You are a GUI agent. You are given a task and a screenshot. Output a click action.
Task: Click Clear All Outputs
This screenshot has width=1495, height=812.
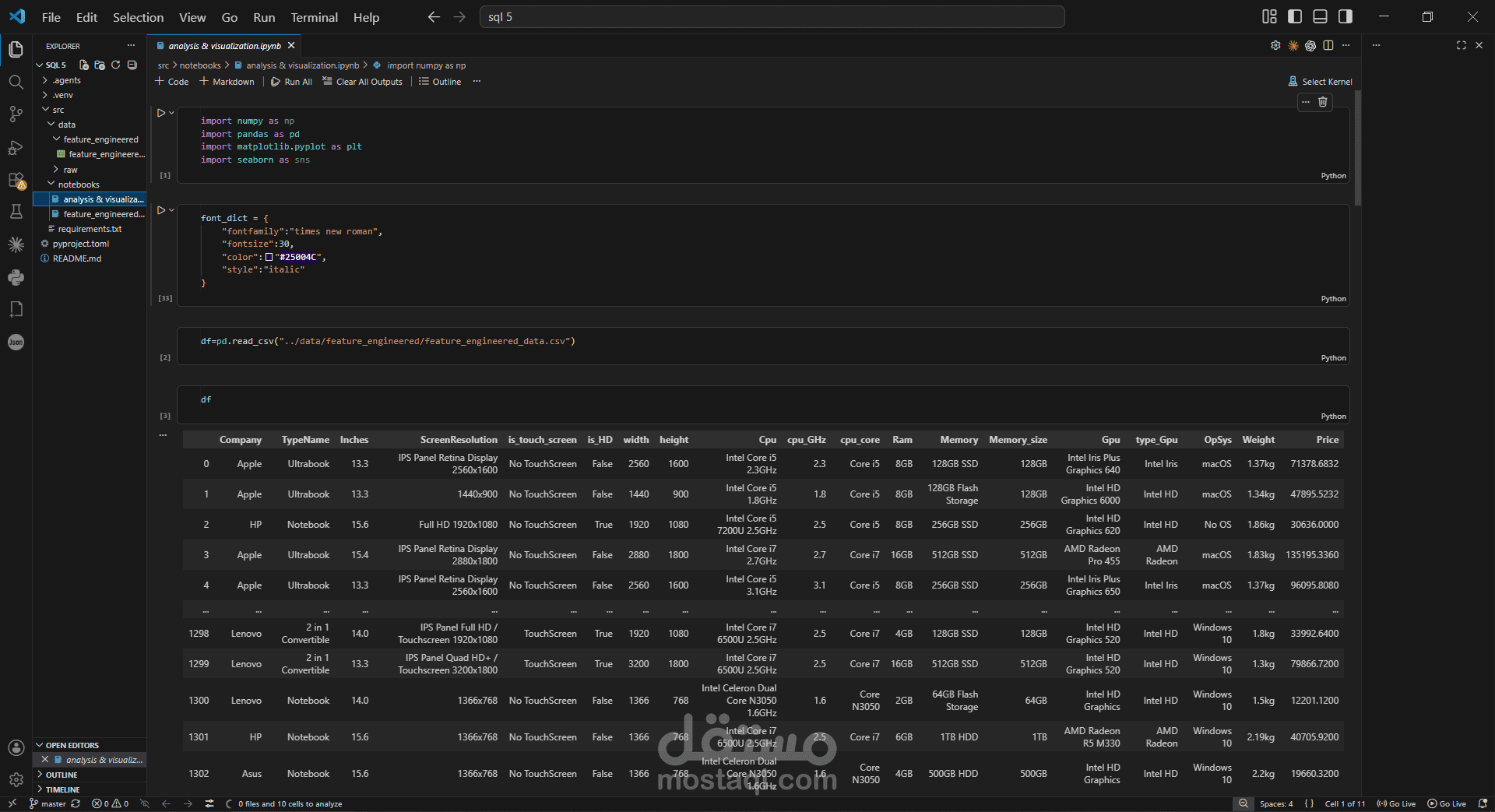click(x=362, y=82)
